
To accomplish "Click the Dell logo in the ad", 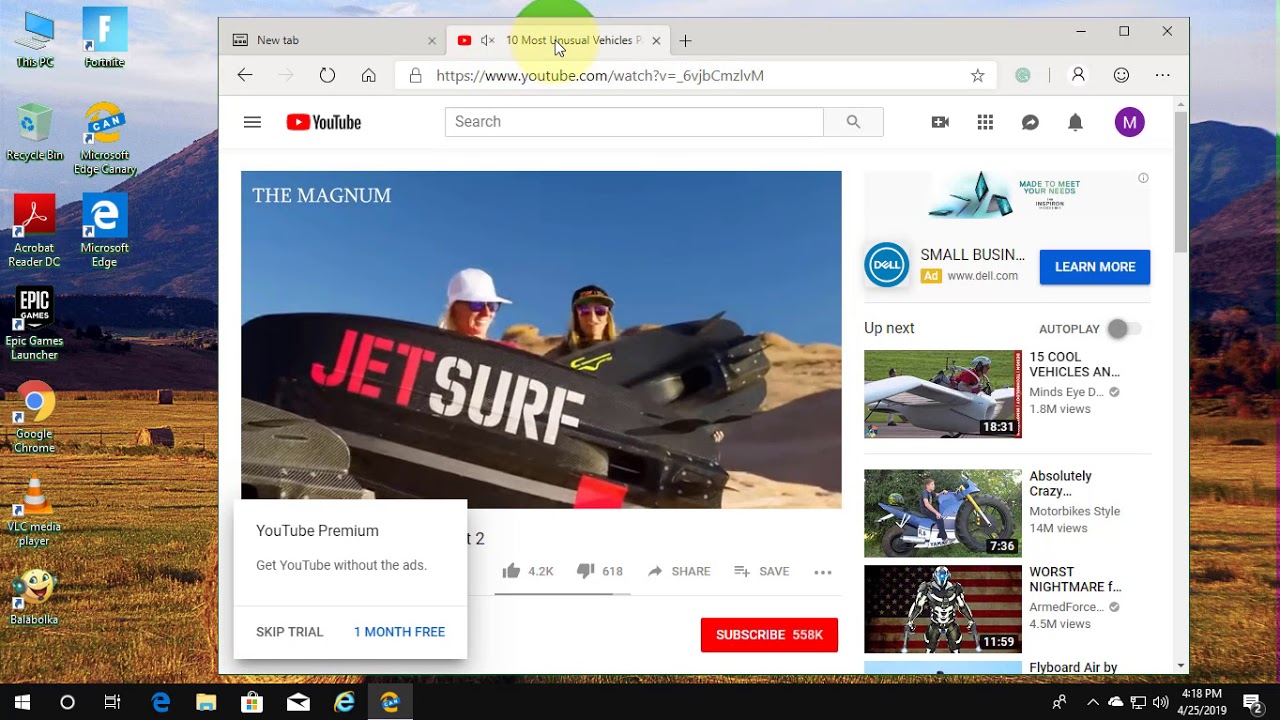I will coord(886,265).
